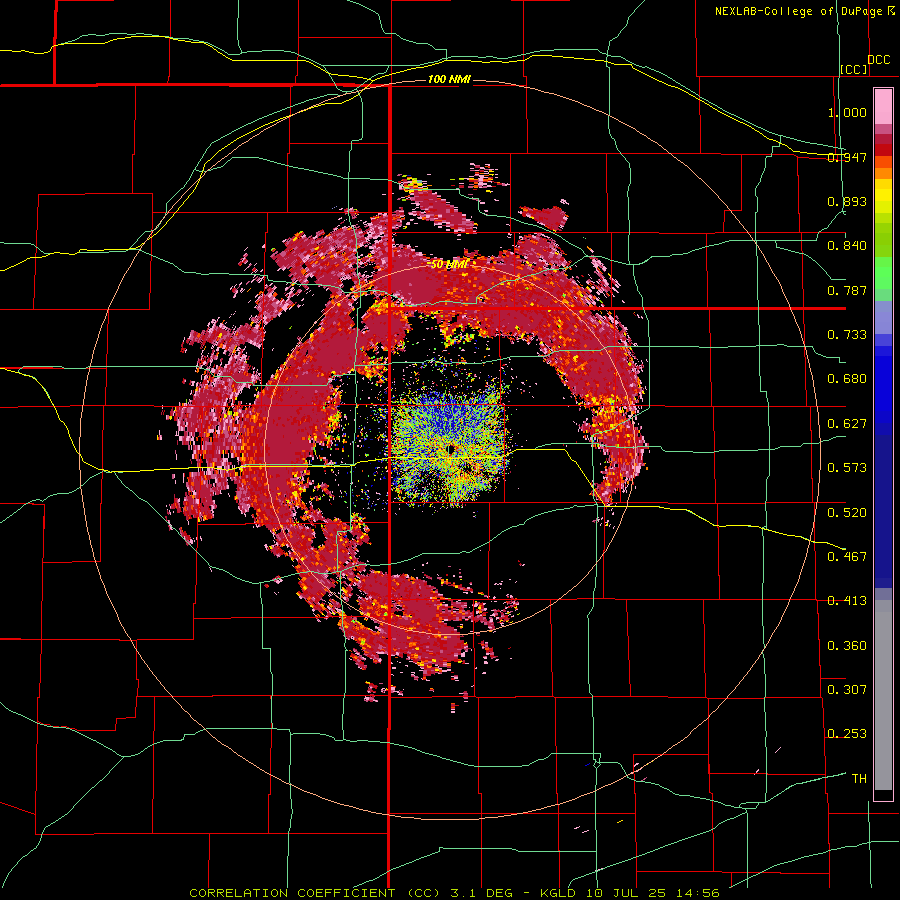This screenshot has width=900, height=900.
Task: Pick the lavender color bar segment
Action: [x=883, y=317]
